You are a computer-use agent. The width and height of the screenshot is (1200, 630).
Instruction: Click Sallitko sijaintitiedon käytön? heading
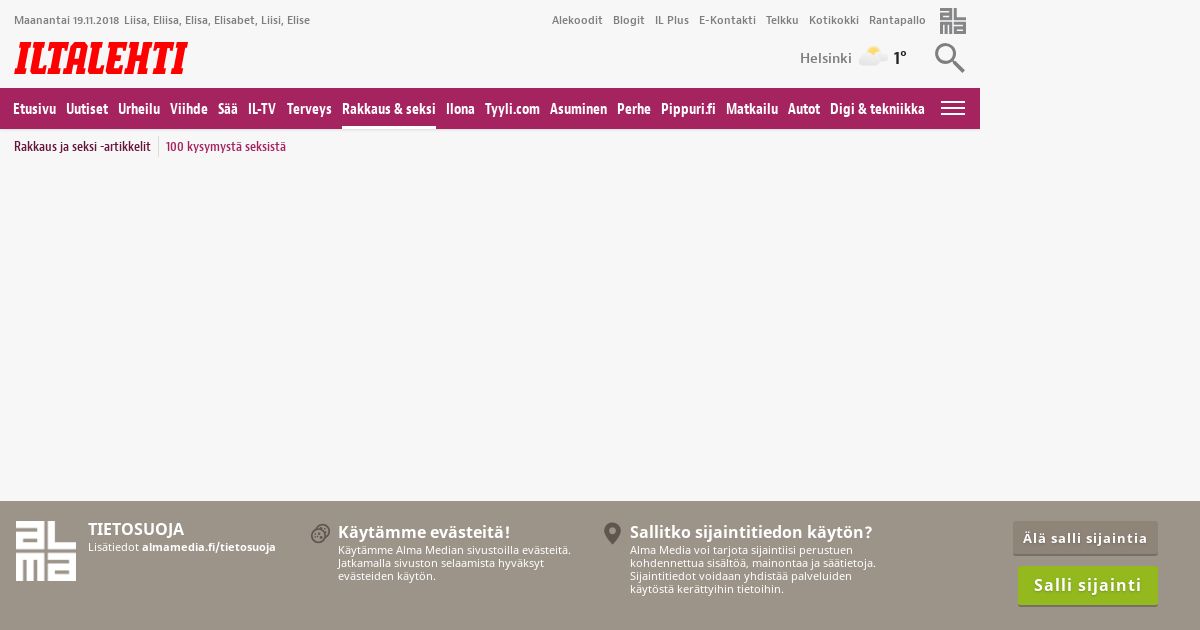pos(751,532)
